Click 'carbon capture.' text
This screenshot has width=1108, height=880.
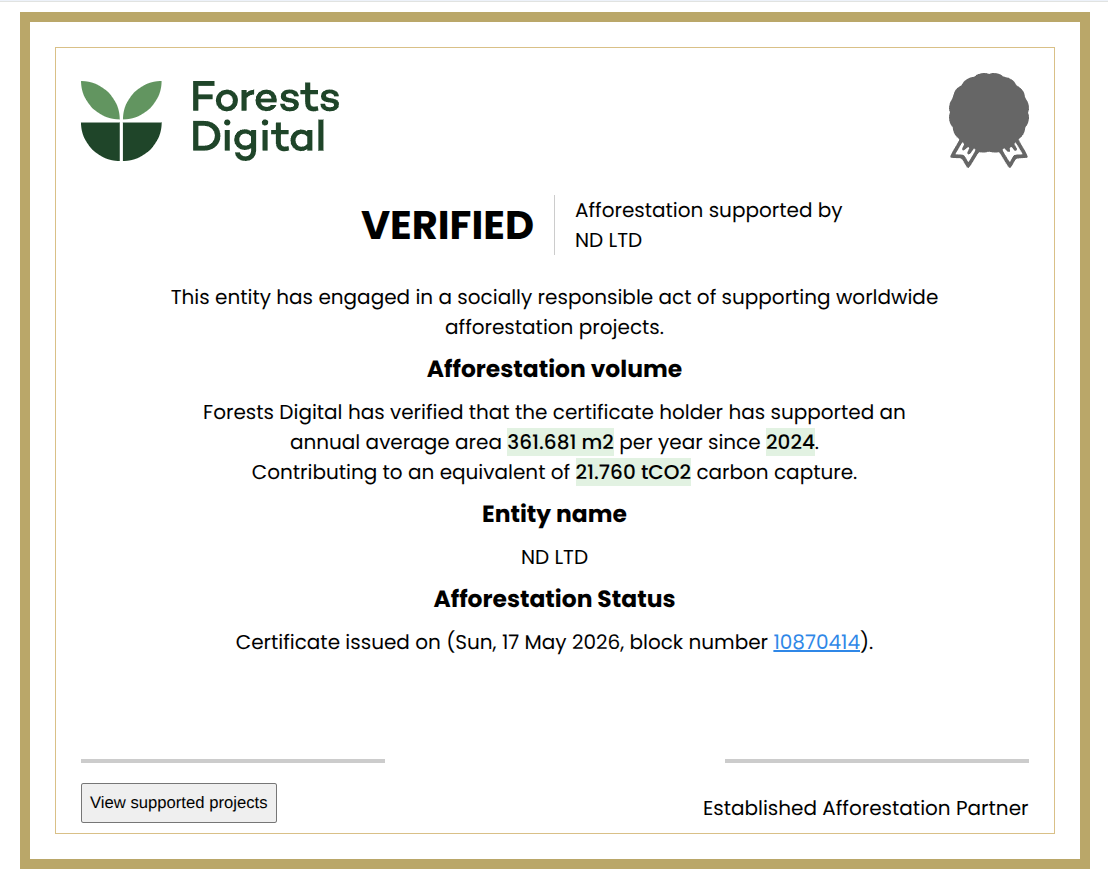[777, 472]
